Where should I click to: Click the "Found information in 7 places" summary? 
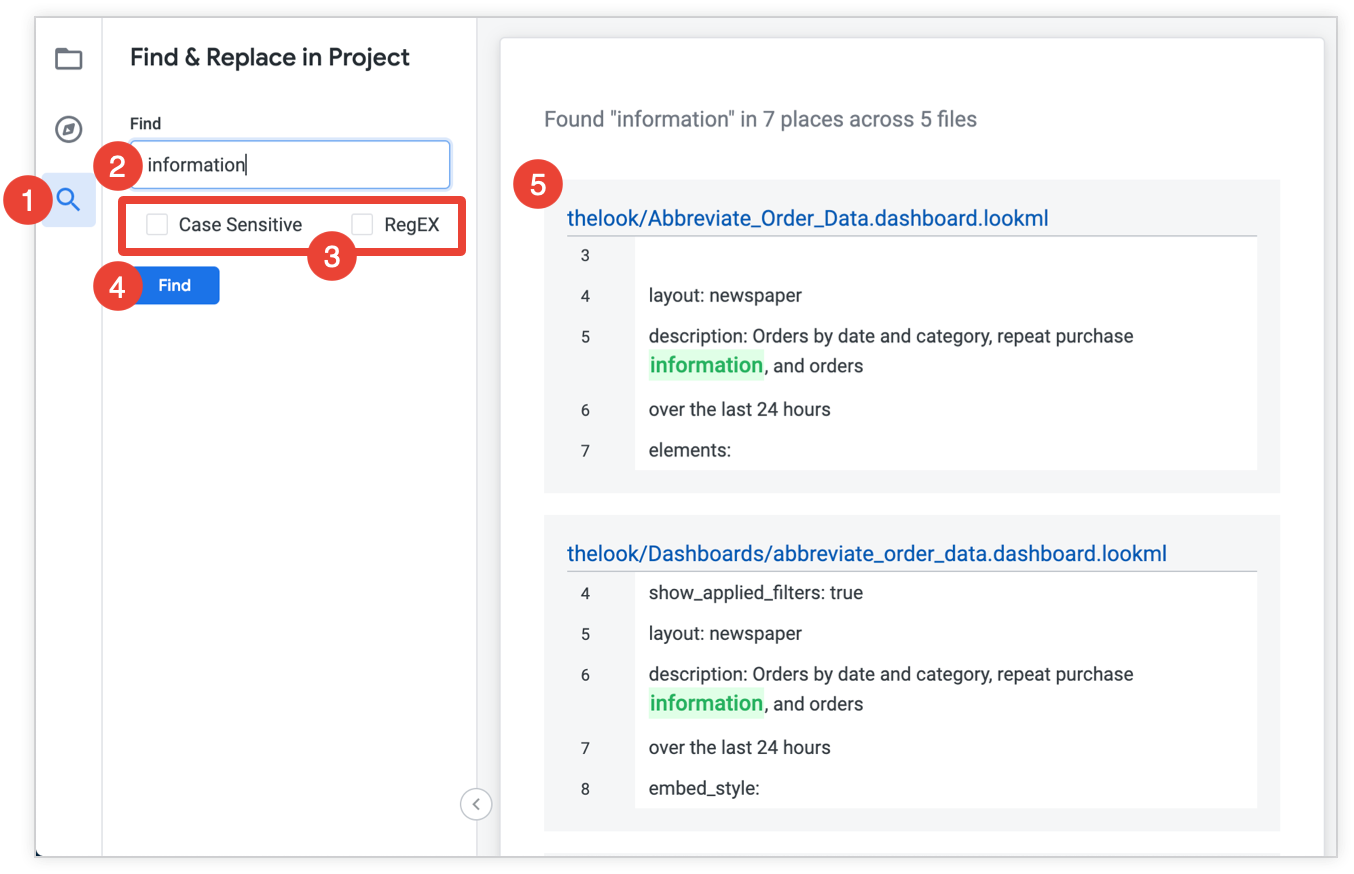(x=760, y=120)
